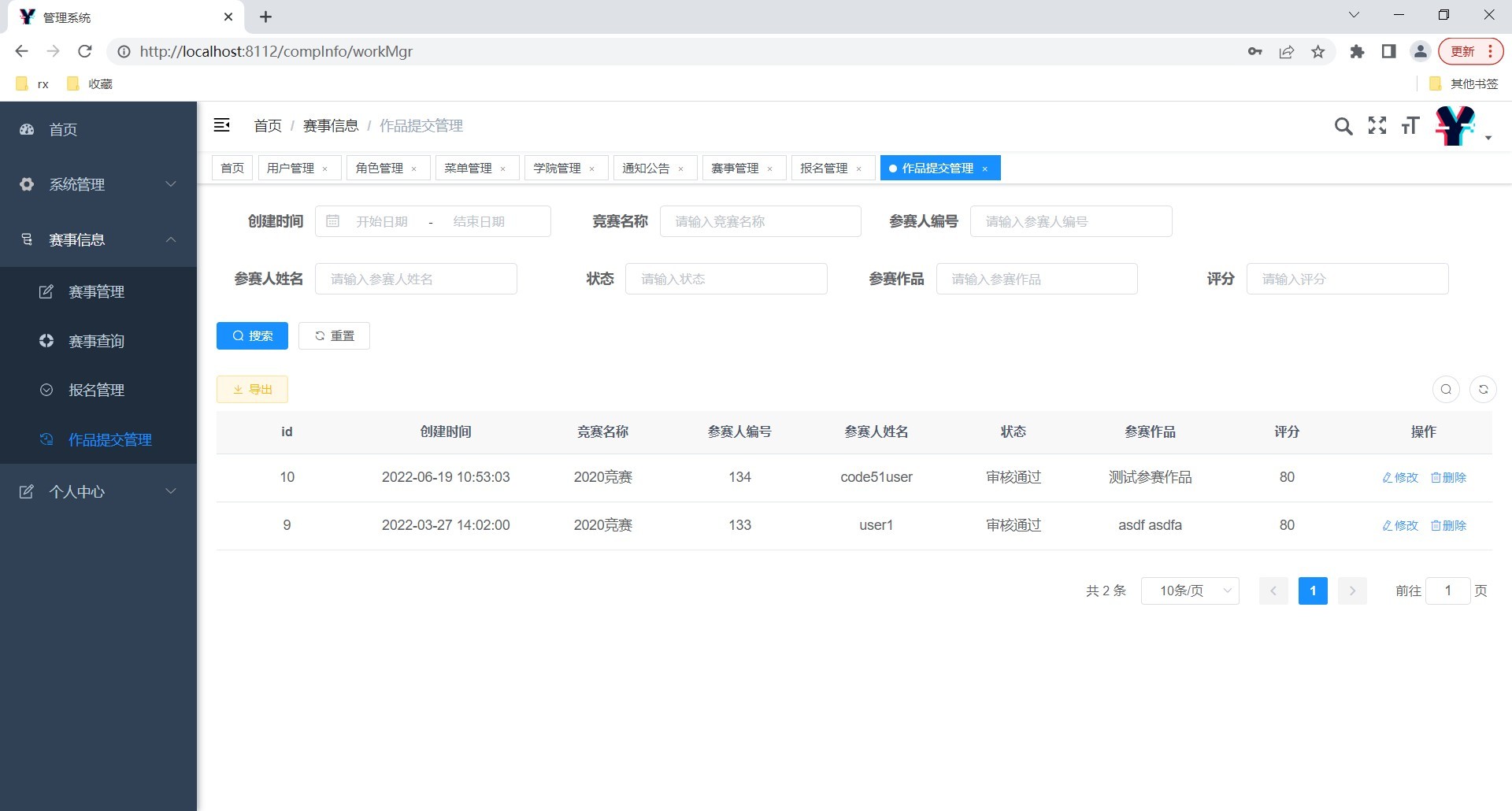Image resolution: width=1512 pixels, height=811 pixels.
Task: Toggle the browser side panel icon
Action: [1388, 52]
